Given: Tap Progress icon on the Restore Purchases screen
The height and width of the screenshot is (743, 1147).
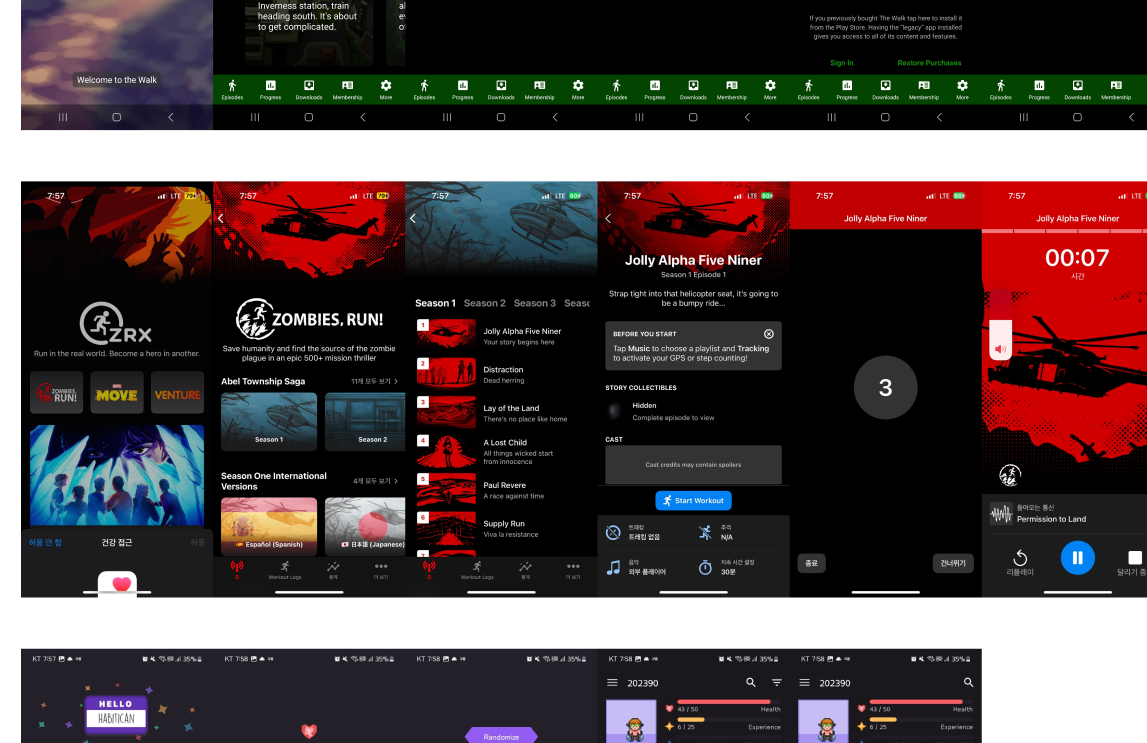Looking at the screenshot, I should point(847,89).
